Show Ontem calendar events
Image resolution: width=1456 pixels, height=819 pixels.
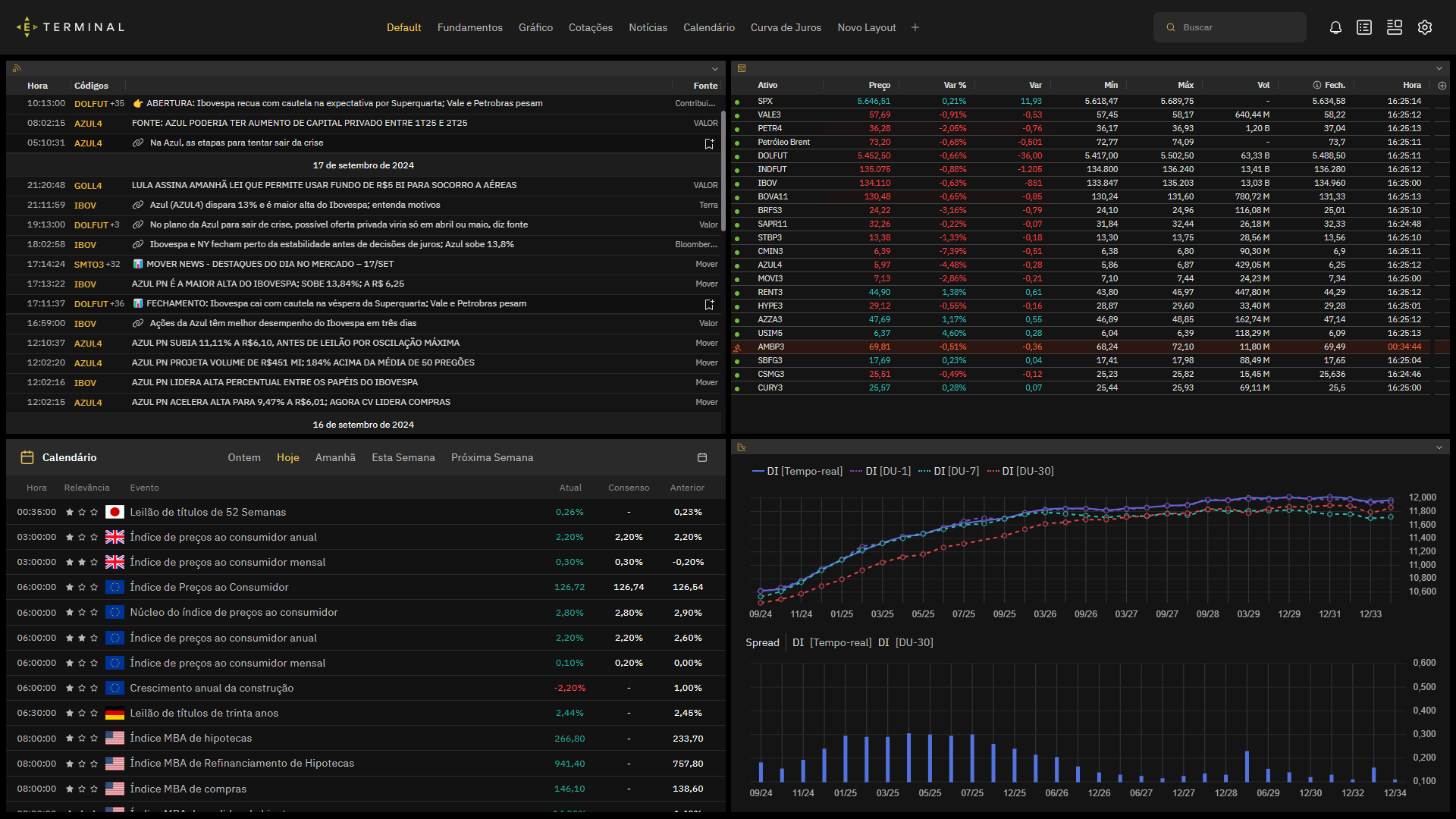pyautogui.click(x=244, y=457)
